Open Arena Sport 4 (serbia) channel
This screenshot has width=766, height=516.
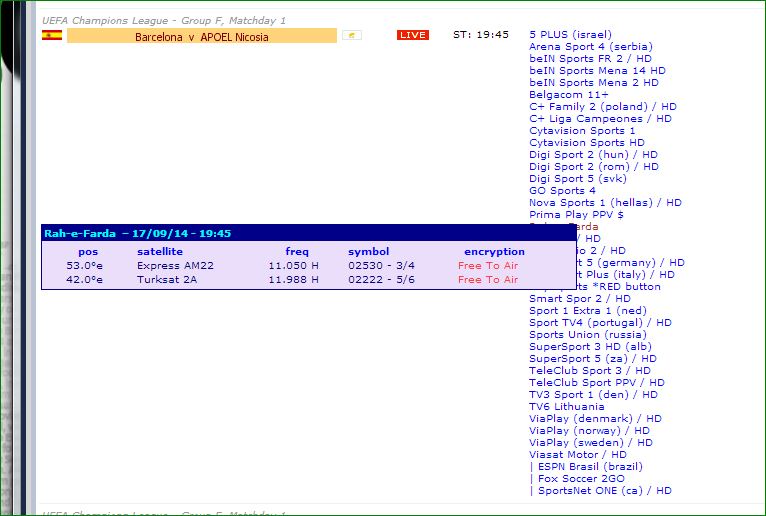click(x=591, y=47)
